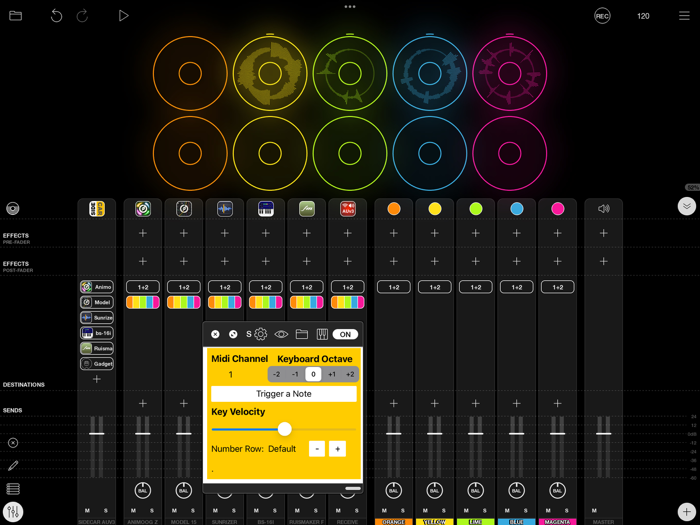Select the blue color group channel dot
The height and width of the screenshot is (525, 700).
point(517,208)
